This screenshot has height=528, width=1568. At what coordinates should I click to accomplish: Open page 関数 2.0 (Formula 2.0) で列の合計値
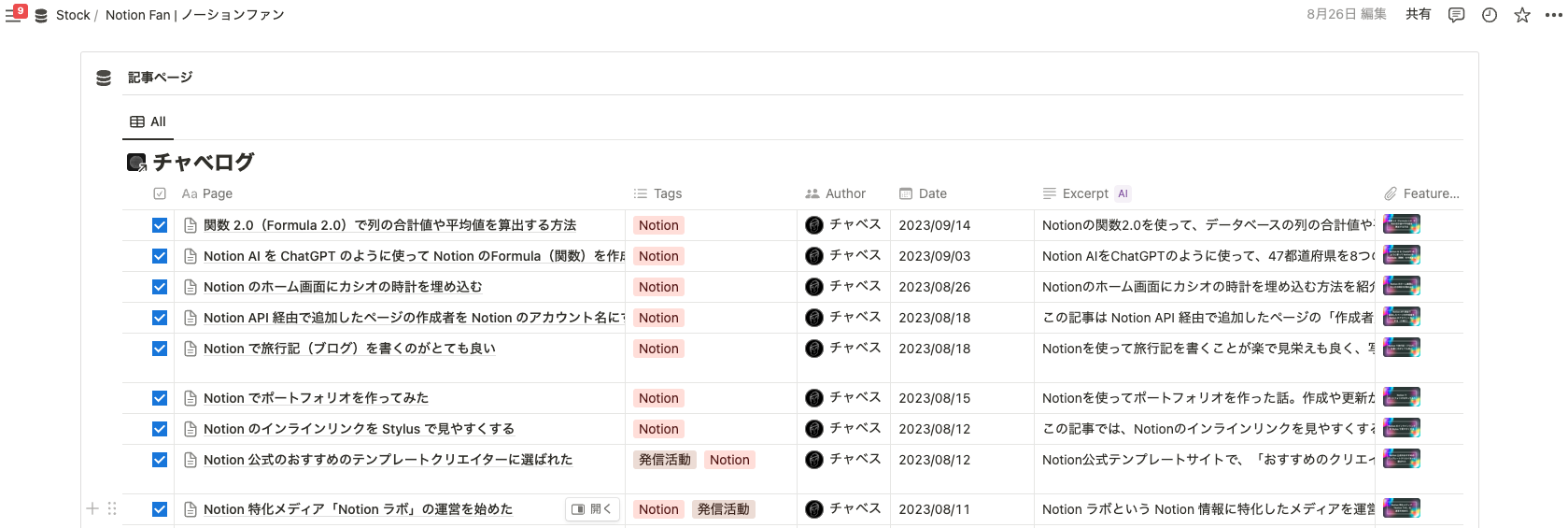tap(389, 225)
